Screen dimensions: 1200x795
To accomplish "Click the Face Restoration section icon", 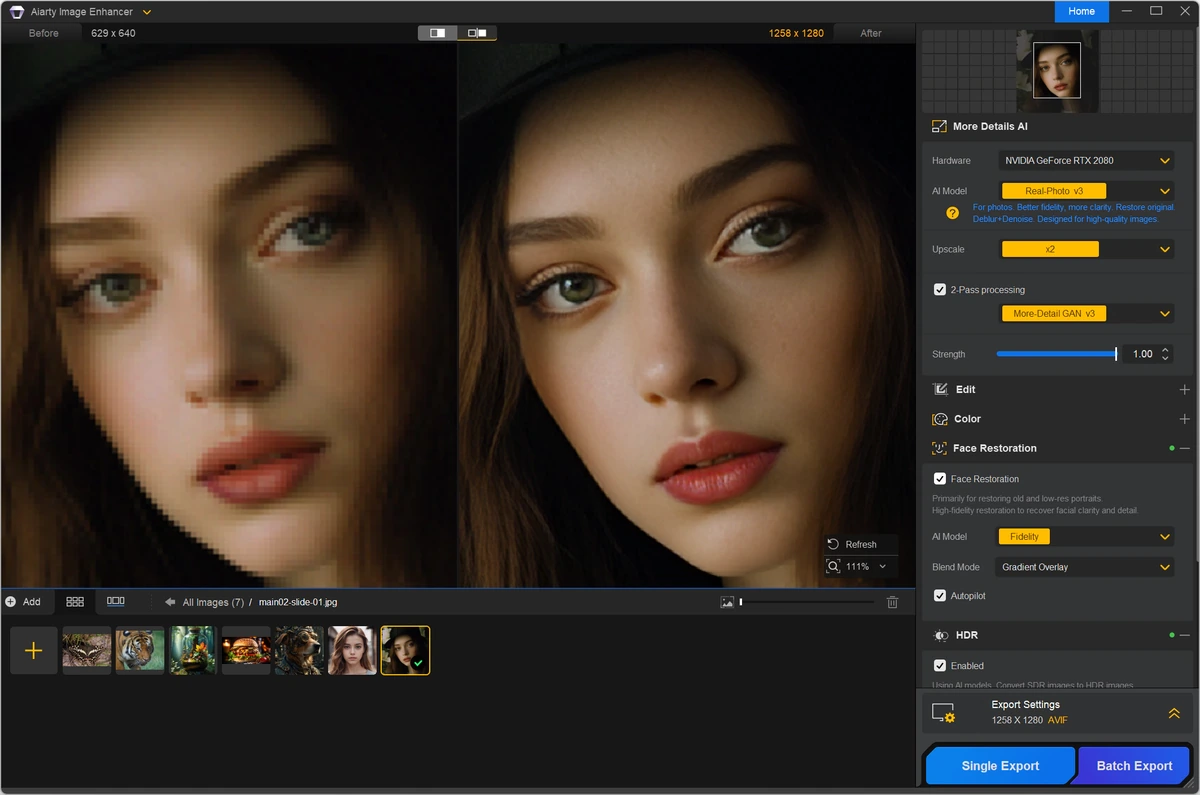I will [x=940, y=449].
